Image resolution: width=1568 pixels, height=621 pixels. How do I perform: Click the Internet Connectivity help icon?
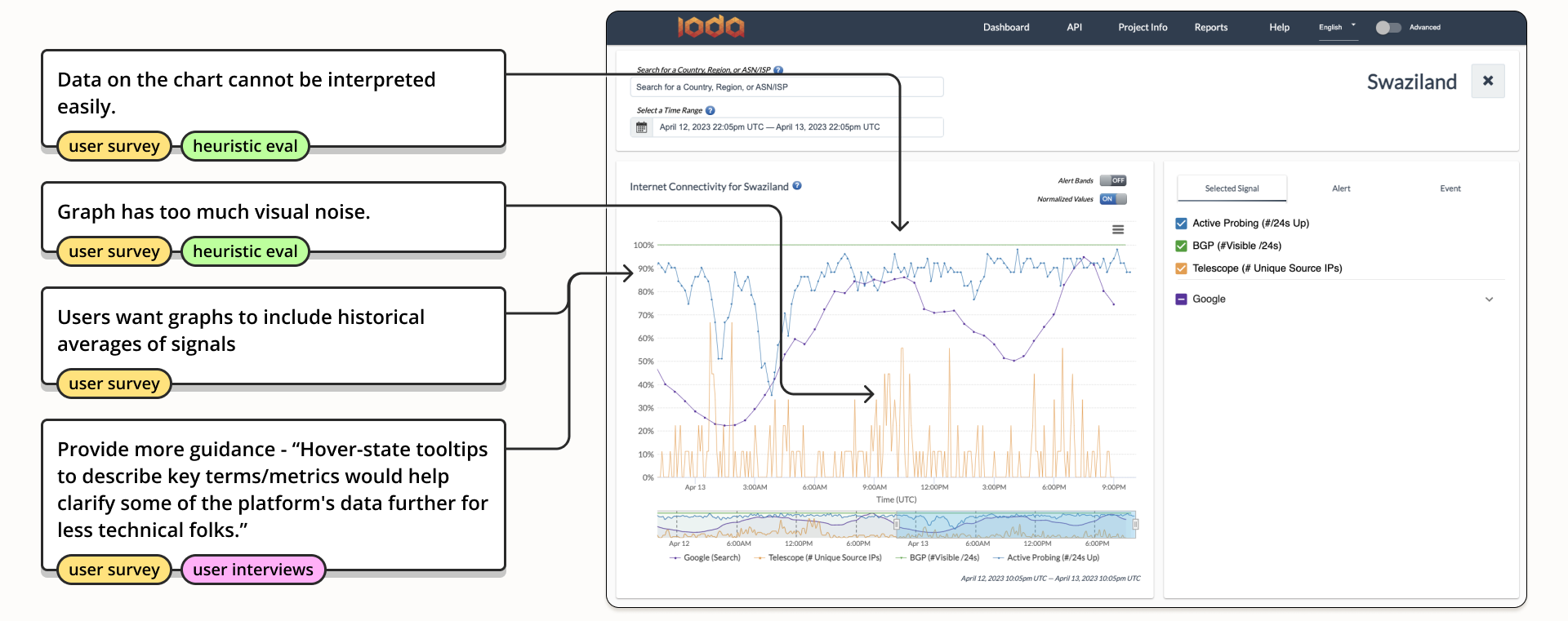tap(797, 186)
